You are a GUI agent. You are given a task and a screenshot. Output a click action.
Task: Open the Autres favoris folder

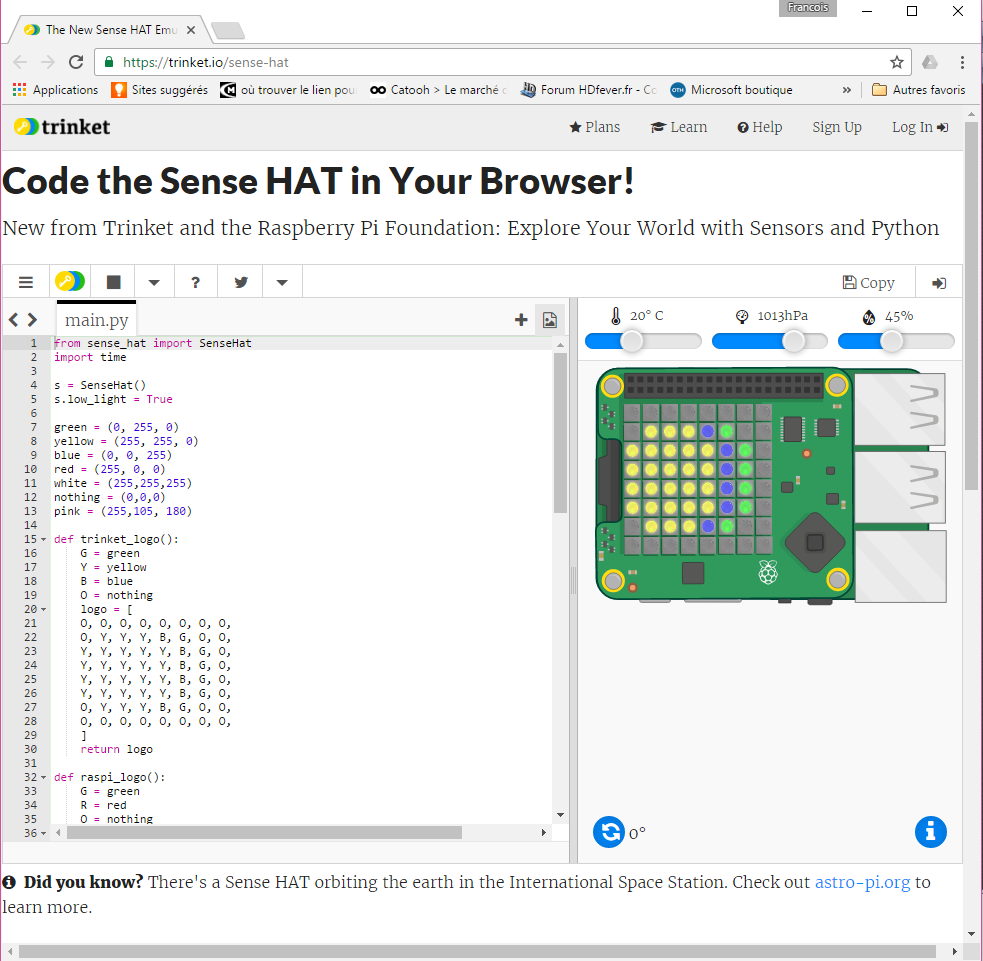click(918, 90)
